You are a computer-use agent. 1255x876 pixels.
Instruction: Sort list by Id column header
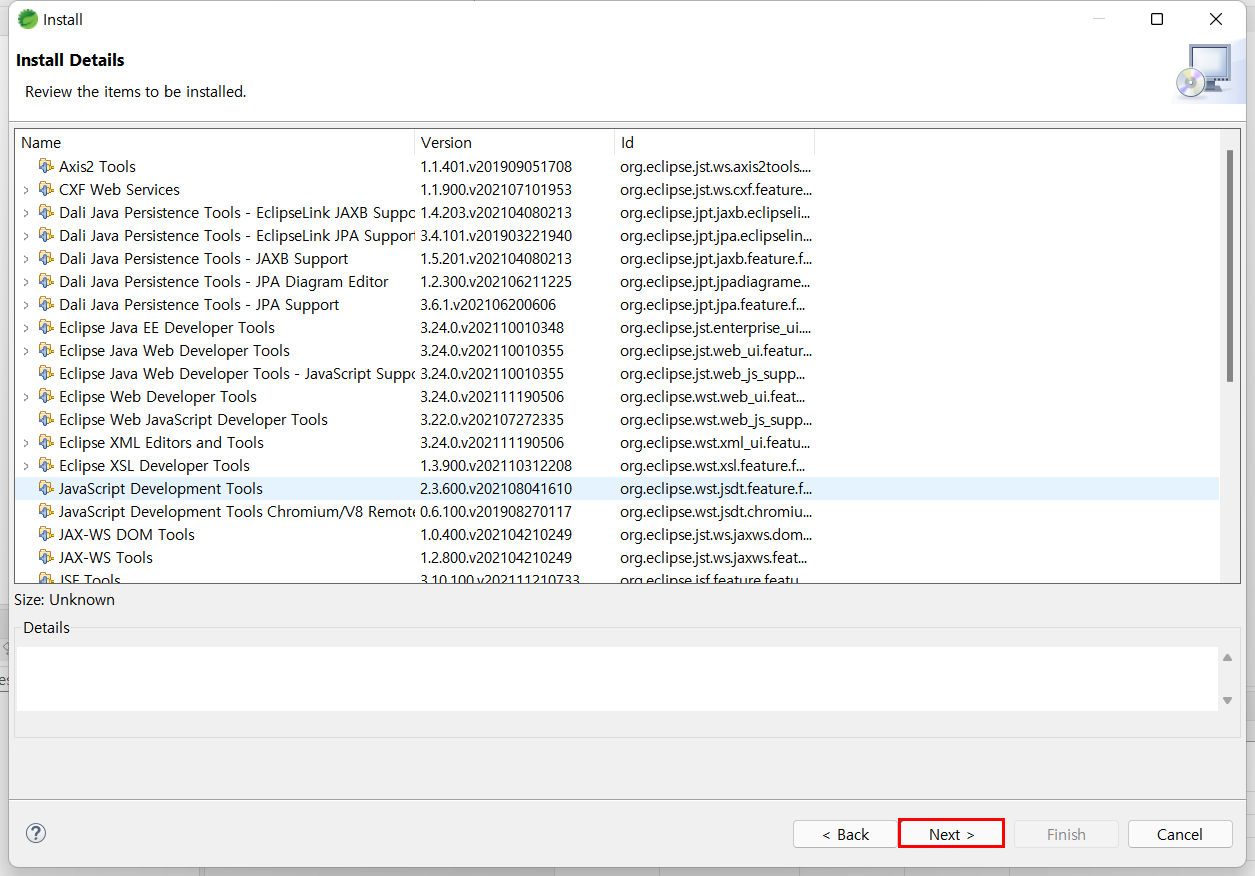[x=715, y=142]
